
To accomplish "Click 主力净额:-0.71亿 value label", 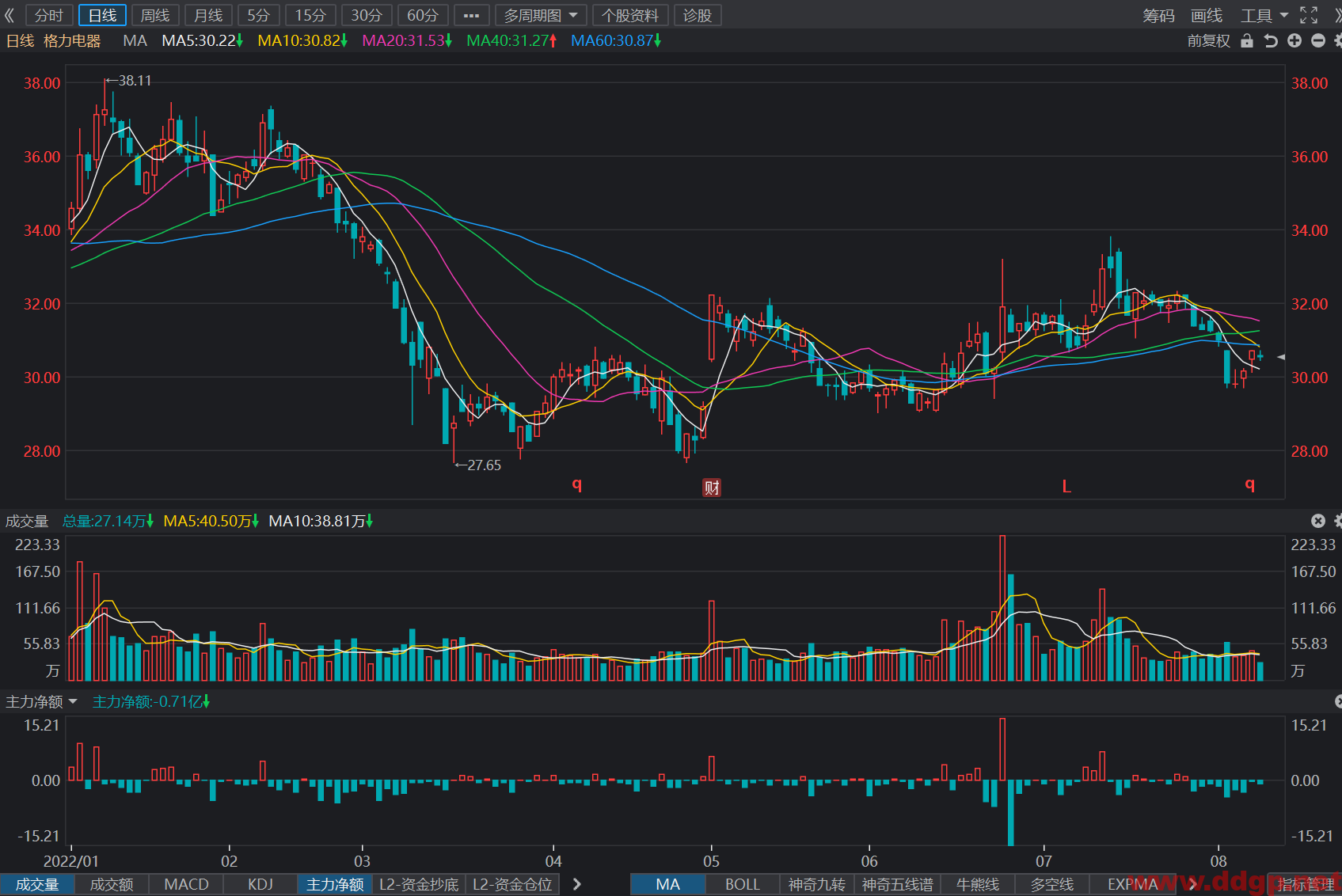I will (150, 701).
